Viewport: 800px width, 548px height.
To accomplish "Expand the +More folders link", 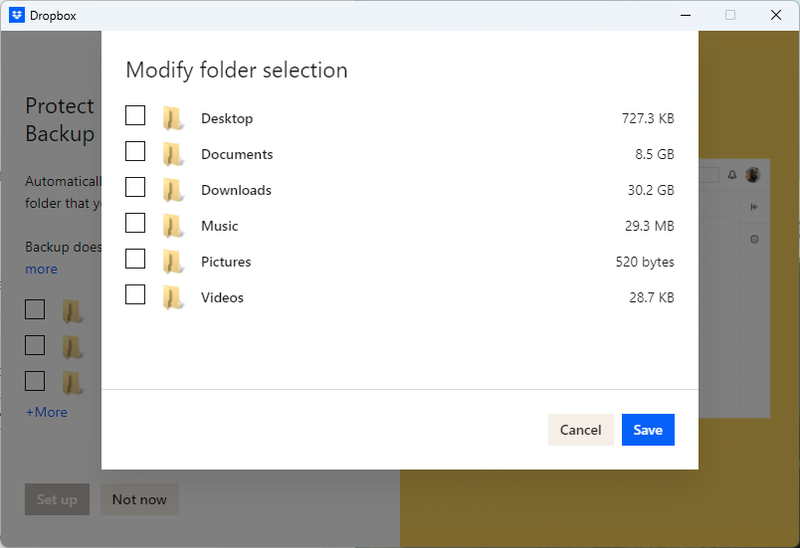I will [x=47, y=412].
